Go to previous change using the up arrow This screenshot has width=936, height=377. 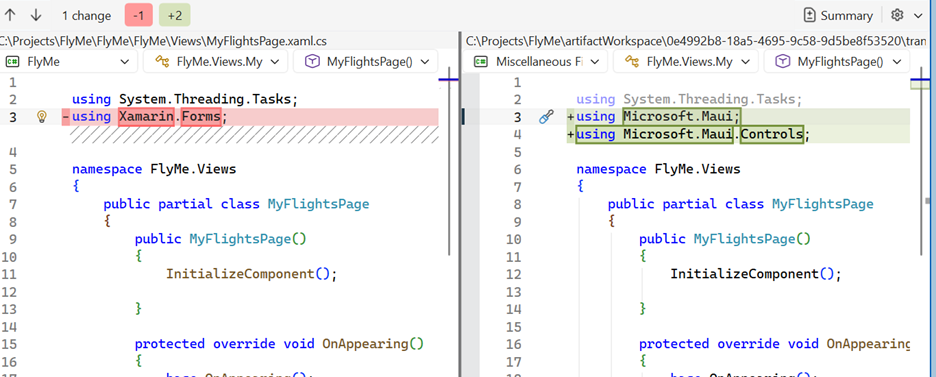[x=10, y=15]
